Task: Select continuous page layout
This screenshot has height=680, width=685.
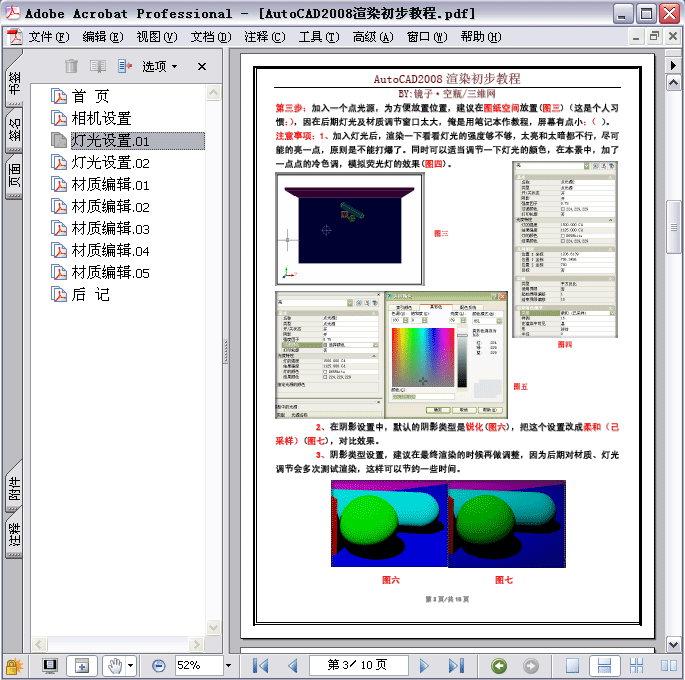Action: coord(604,666)
